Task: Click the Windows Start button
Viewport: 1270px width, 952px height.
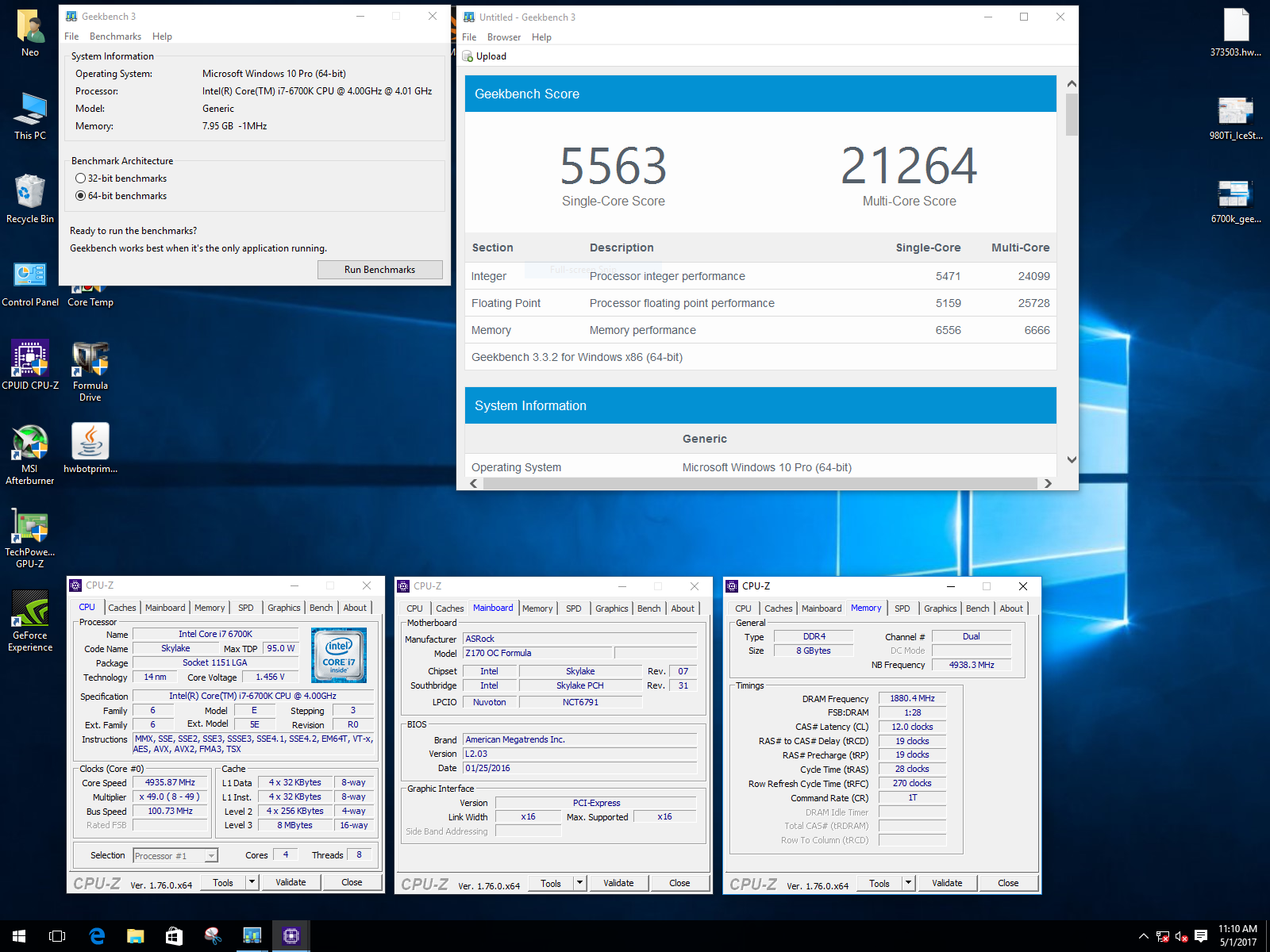Action: [x=19, y=936]
